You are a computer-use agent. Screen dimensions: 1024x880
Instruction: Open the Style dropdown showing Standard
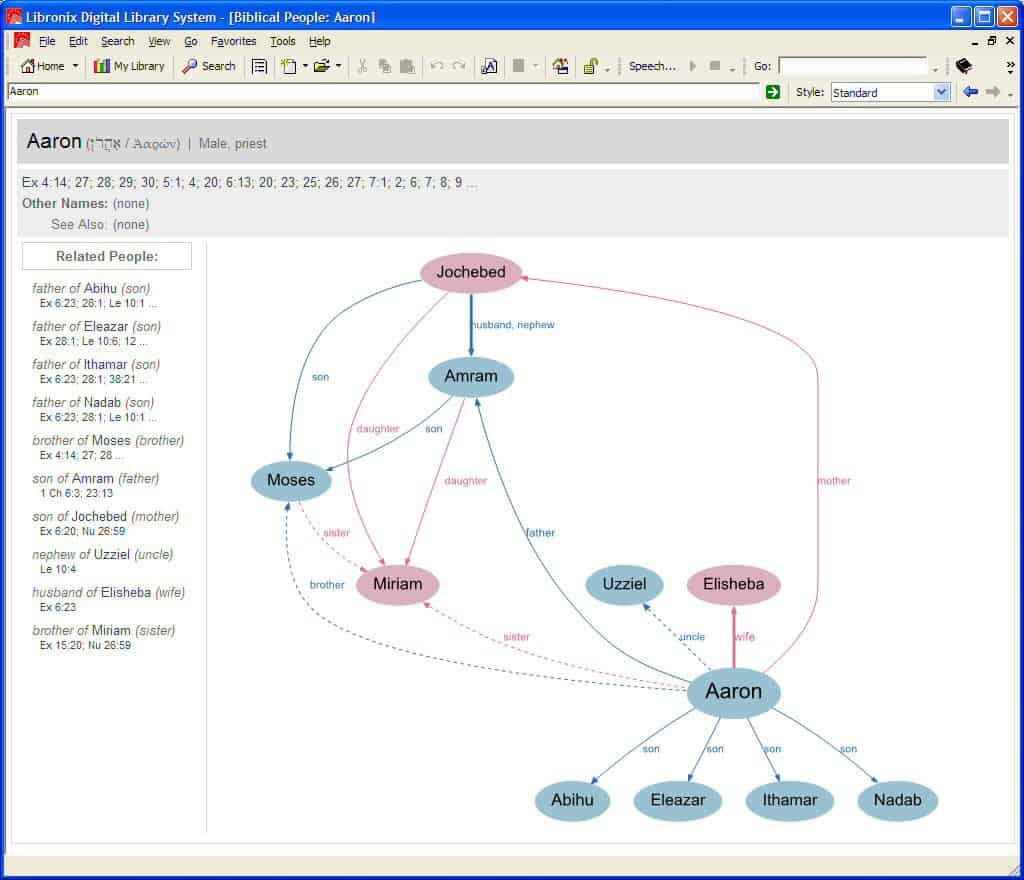(890, 92)
